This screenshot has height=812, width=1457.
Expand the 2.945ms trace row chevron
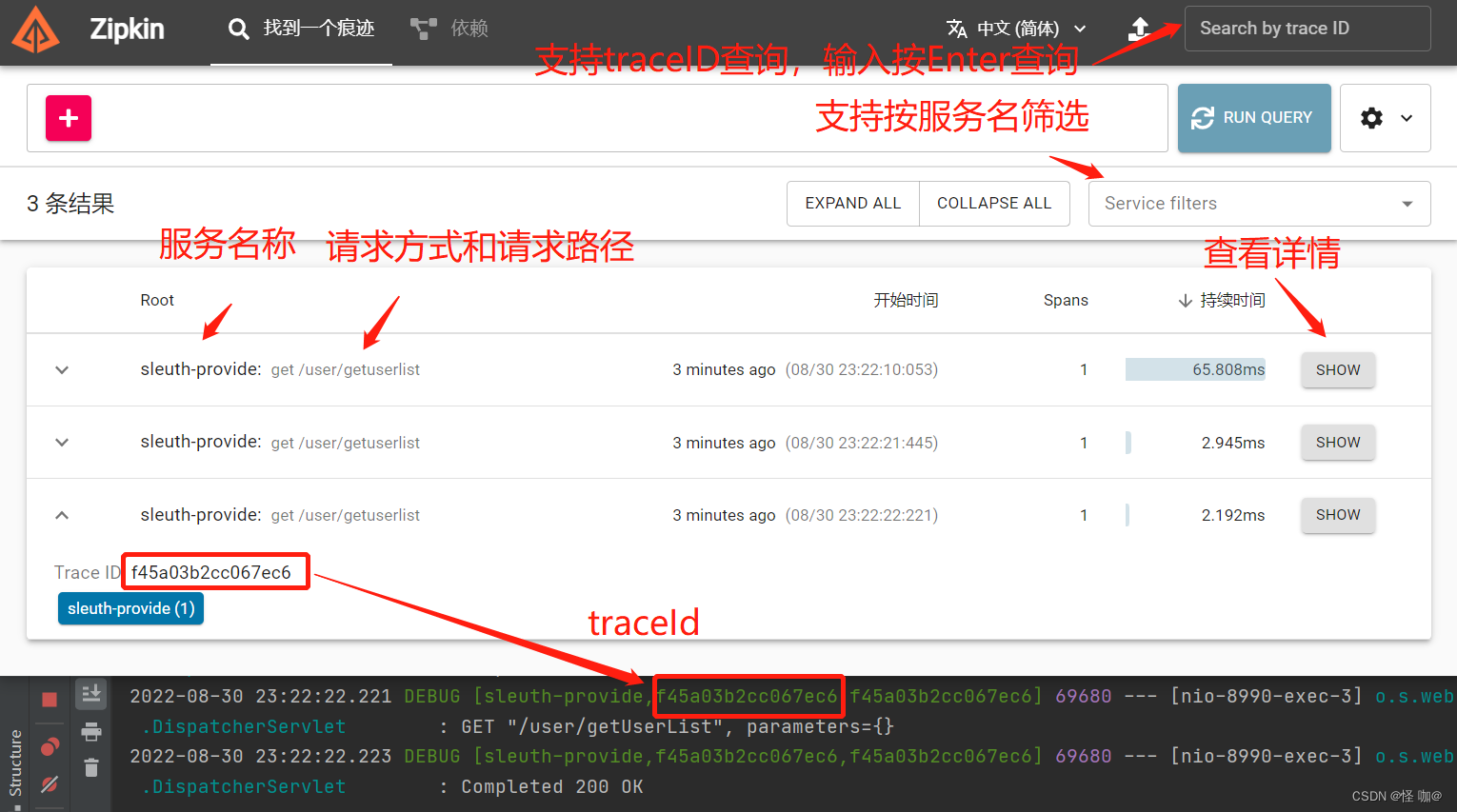click(x=62, y=443)
